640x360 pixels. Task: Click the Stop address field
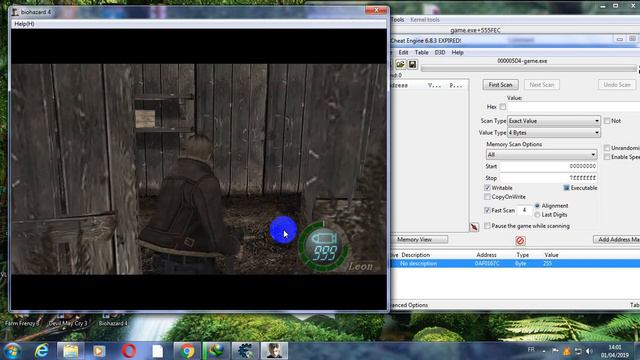[549, 178]
